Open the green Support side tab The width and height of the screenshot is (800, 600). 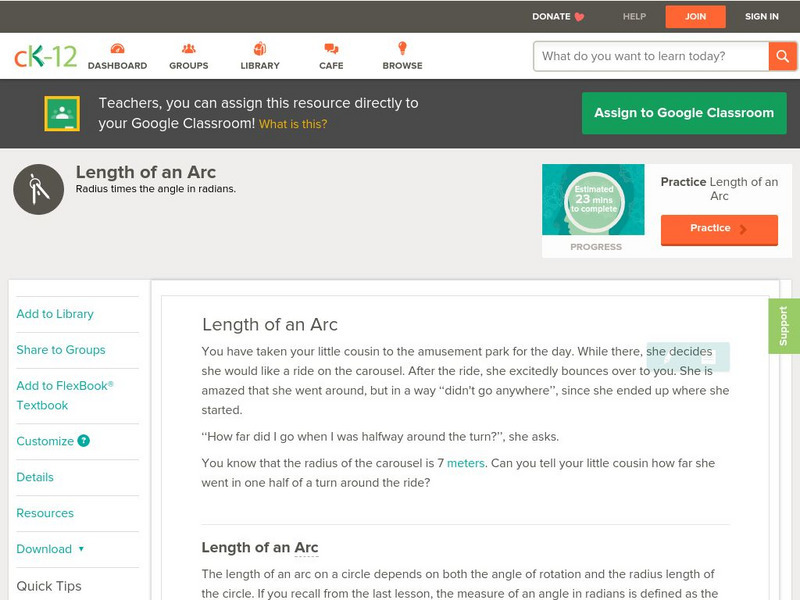click(784, 326)
